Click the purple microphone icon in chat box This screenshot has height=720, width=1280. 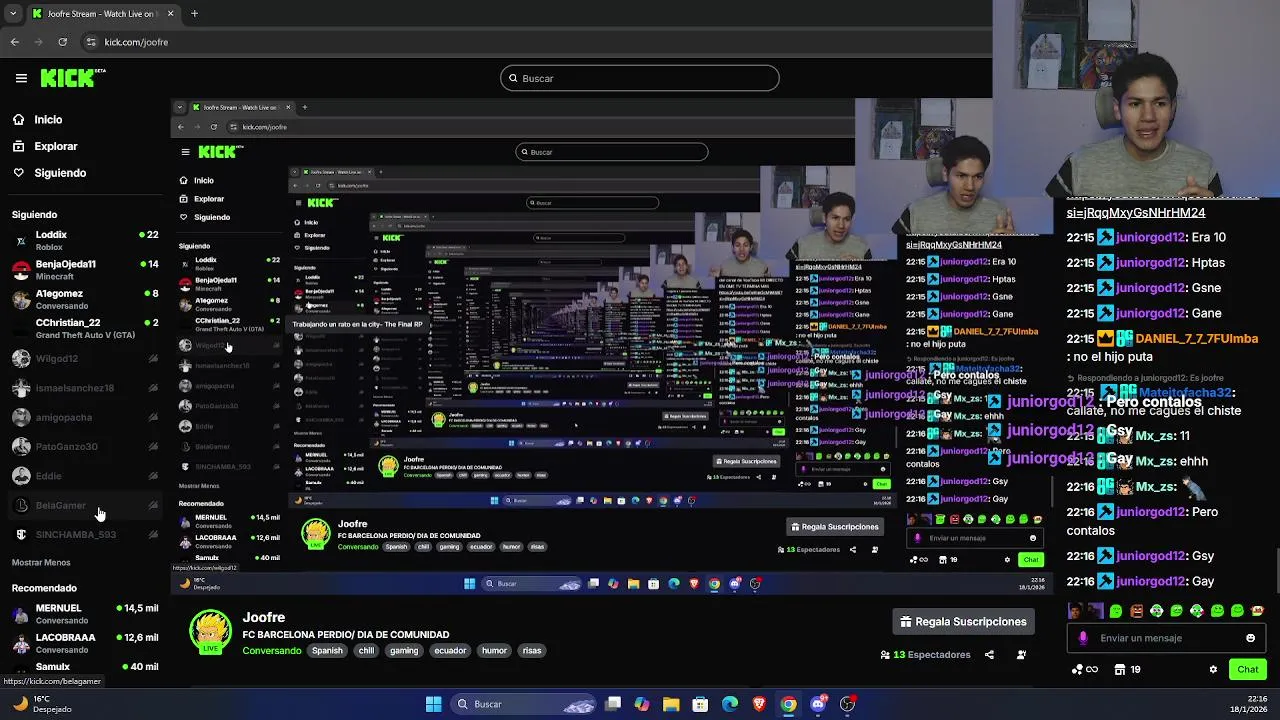(1083, 638)
